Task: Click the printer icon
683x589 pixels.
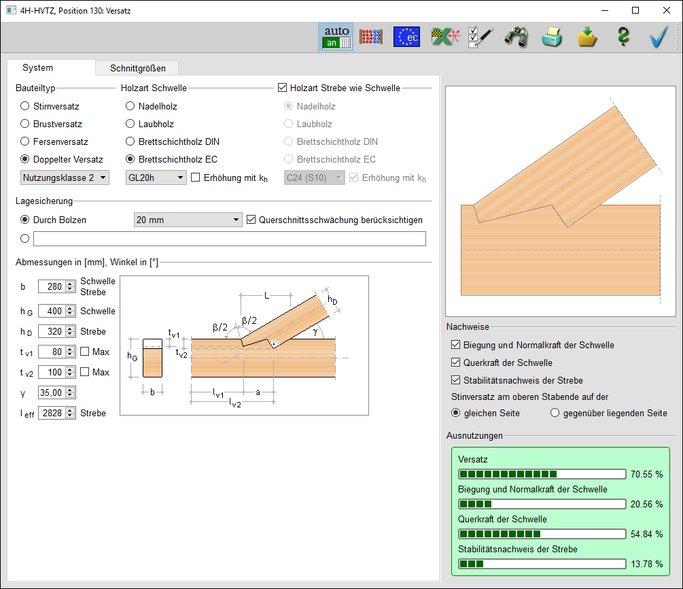Action: point(552,37)
